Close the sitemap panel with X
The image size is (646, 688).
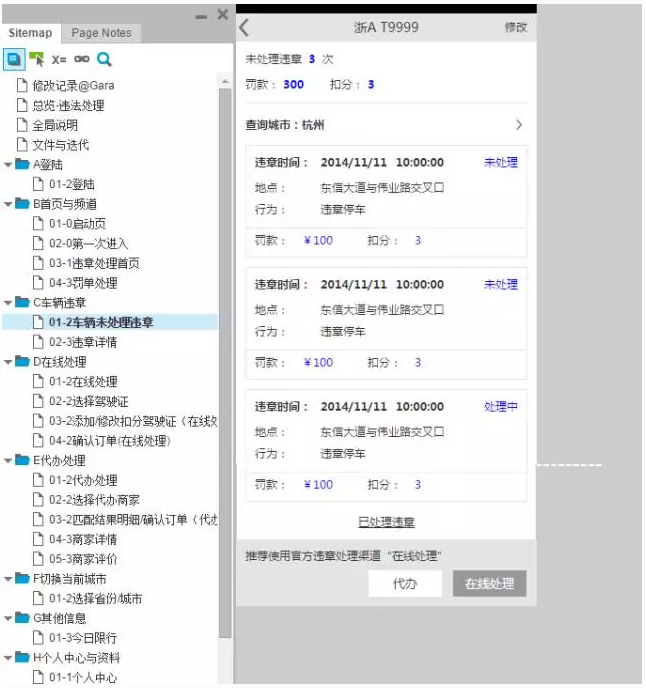click(x=223, y=14)
